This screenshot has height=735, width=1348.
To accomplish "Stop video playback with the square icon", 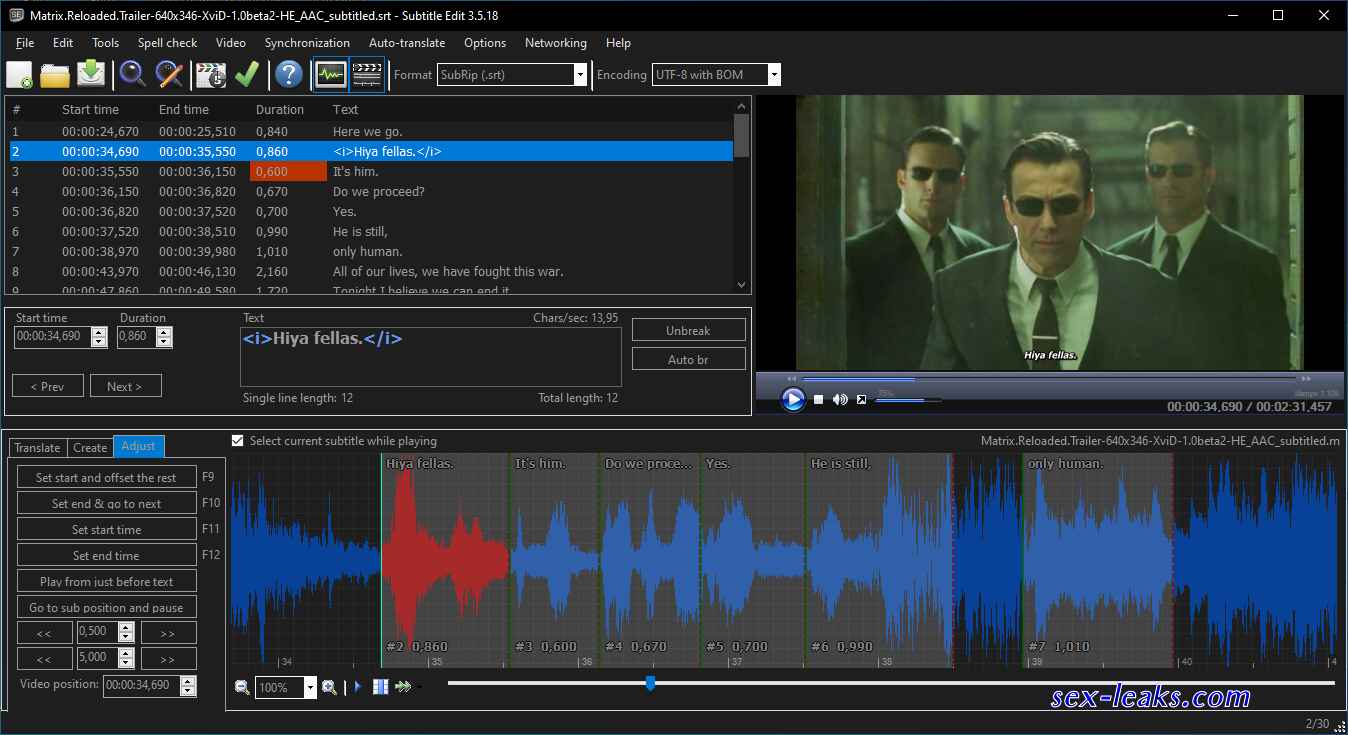I will [818, 399].
